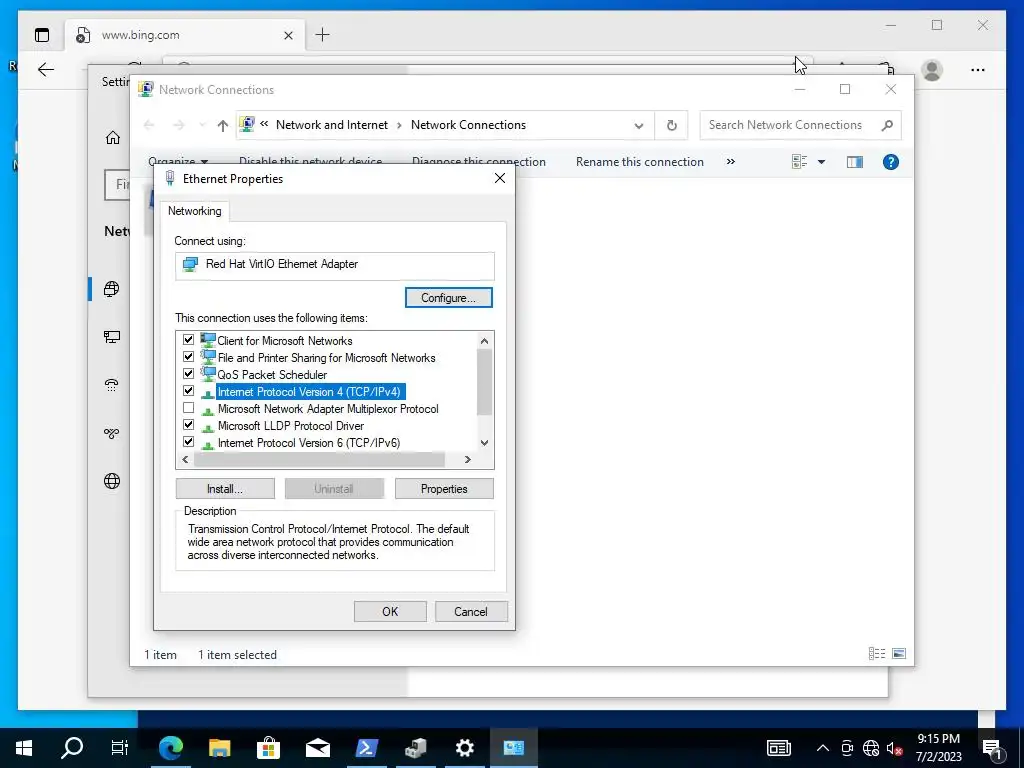
Task: Open Edge settings and more menu
Action: point(978,70)
